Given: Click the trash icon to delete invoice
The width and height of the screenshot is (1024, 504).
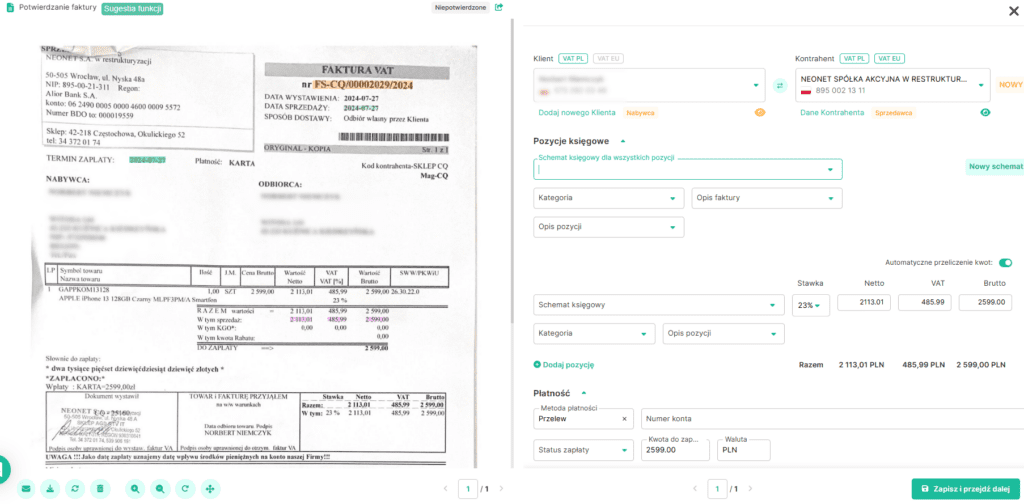Looking at the screenshot, I should coord(99,489).
